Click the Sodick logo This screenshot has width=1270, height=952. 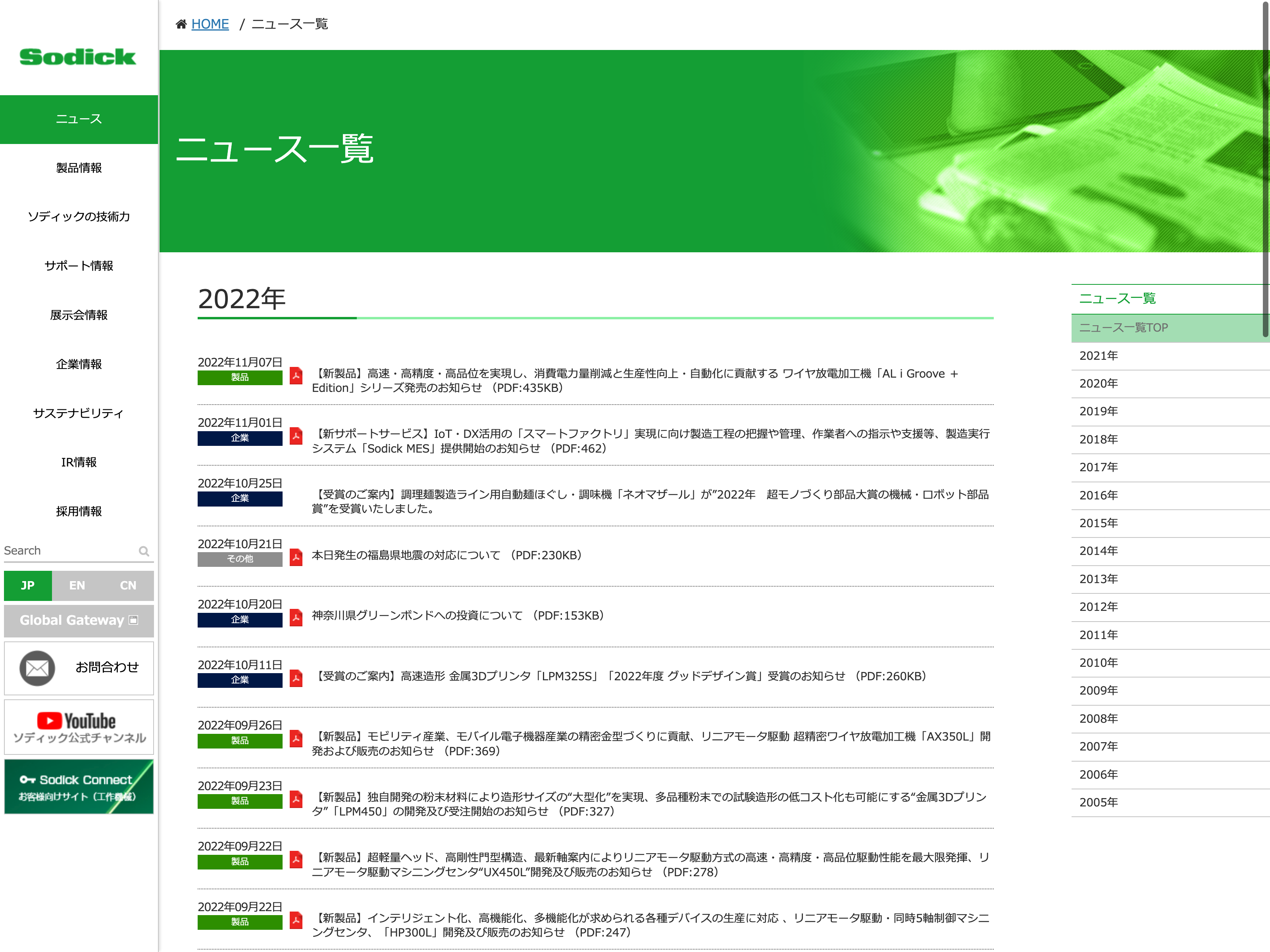pyautogui.click(x=78, y=57)
